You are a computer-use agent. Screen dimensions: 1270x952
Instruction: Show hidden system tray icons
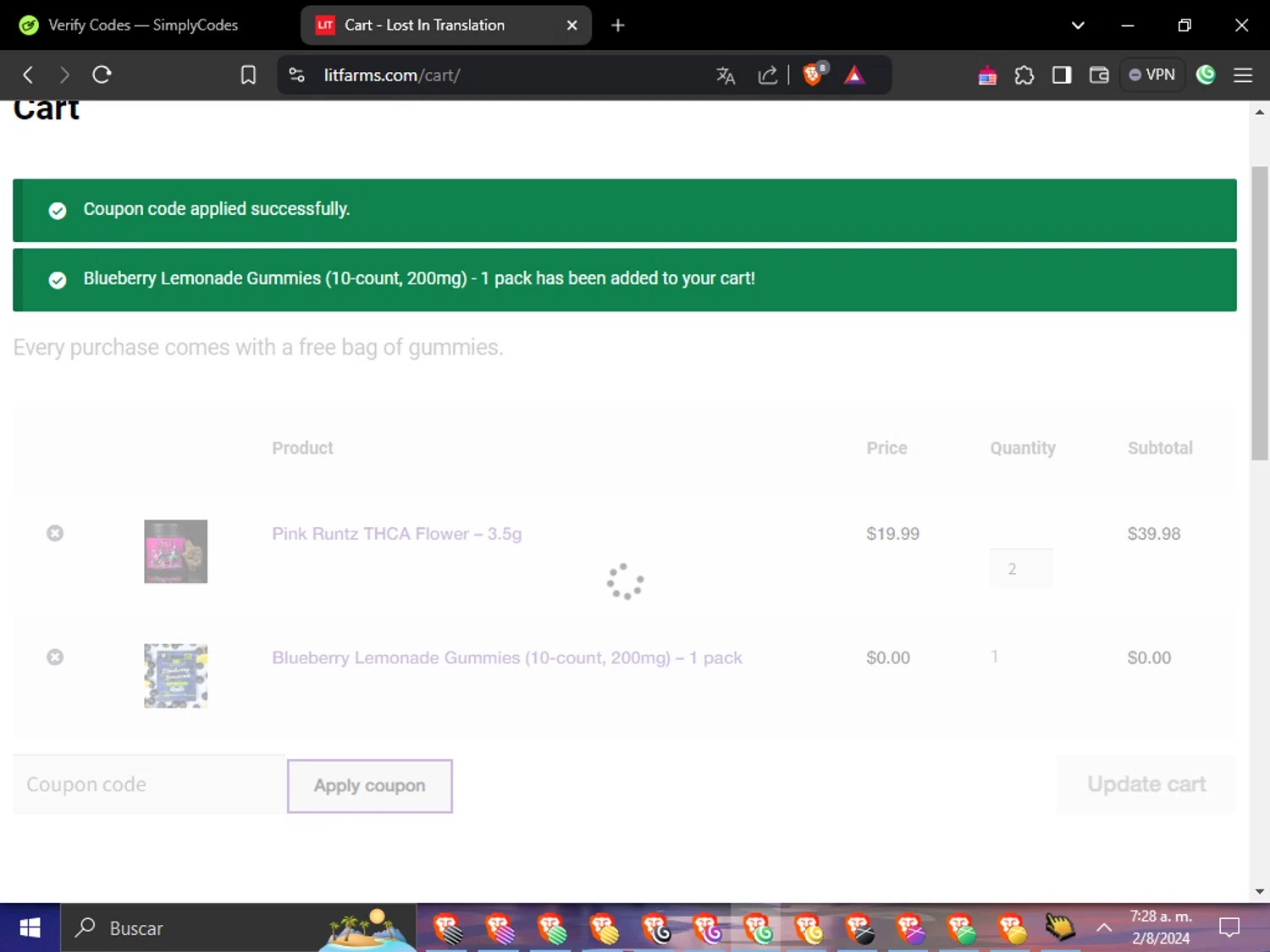[1104, 928]
